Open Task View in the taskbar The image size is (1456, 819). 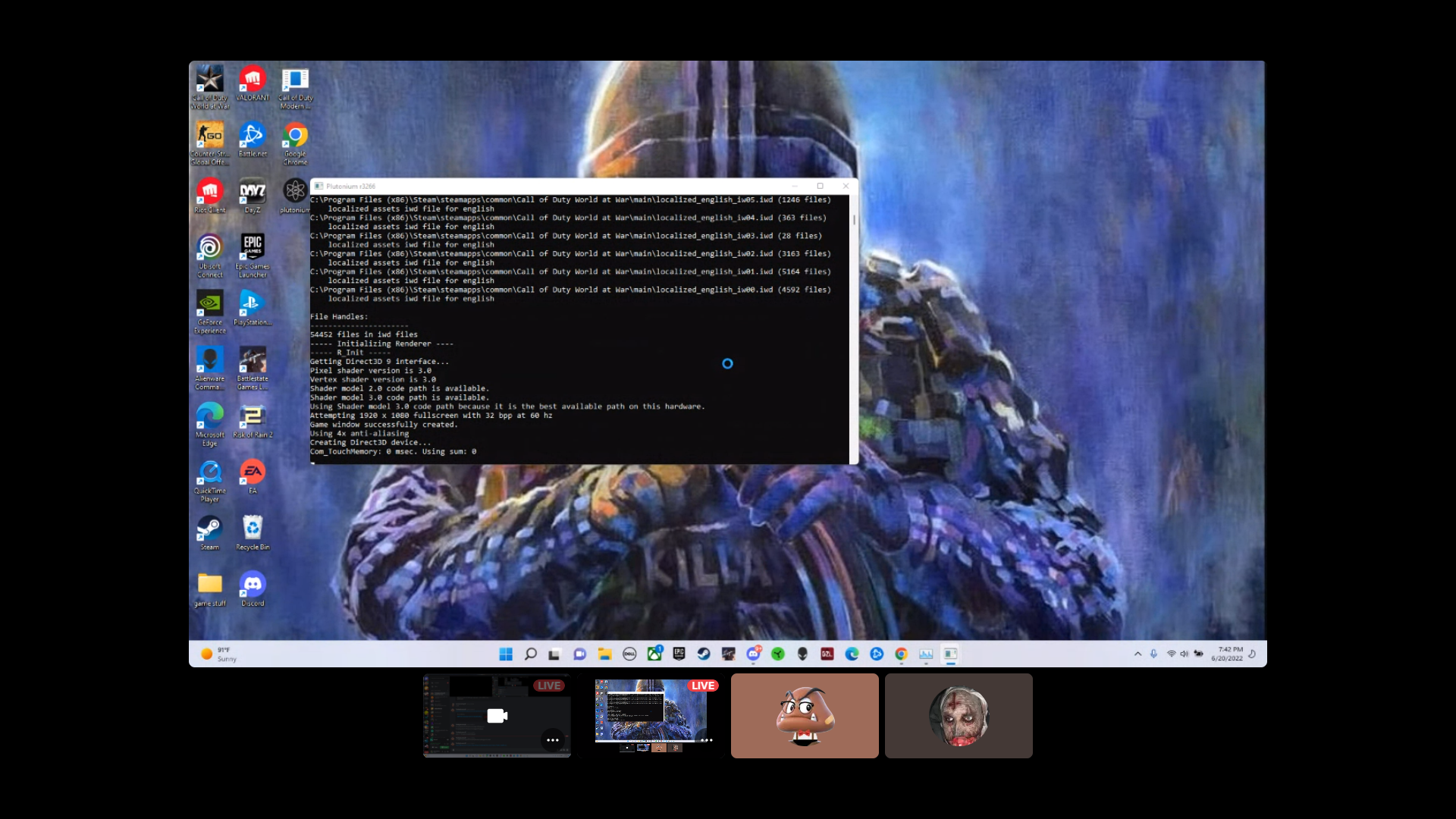click(x=555, y=654)
